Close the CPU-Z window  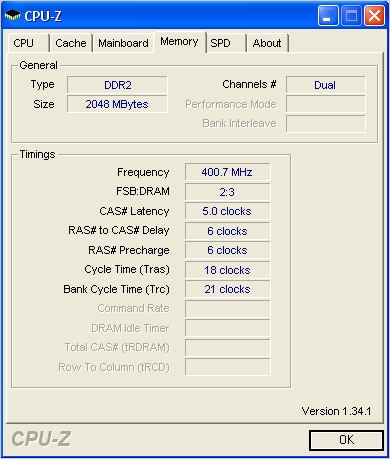(375, 15)
